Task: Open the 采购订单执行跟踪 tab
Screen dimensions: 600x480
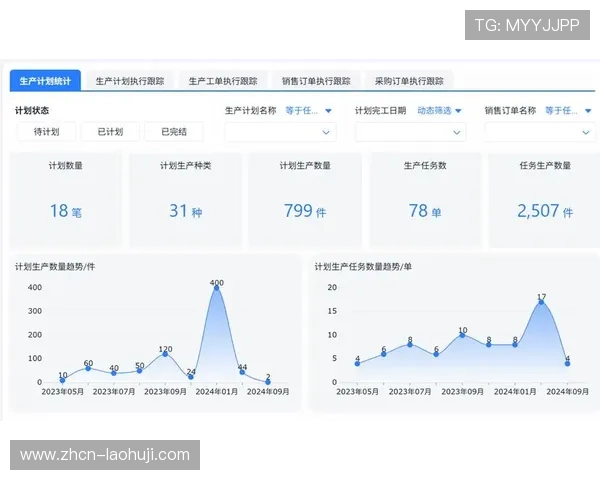Action: (409, 81)
